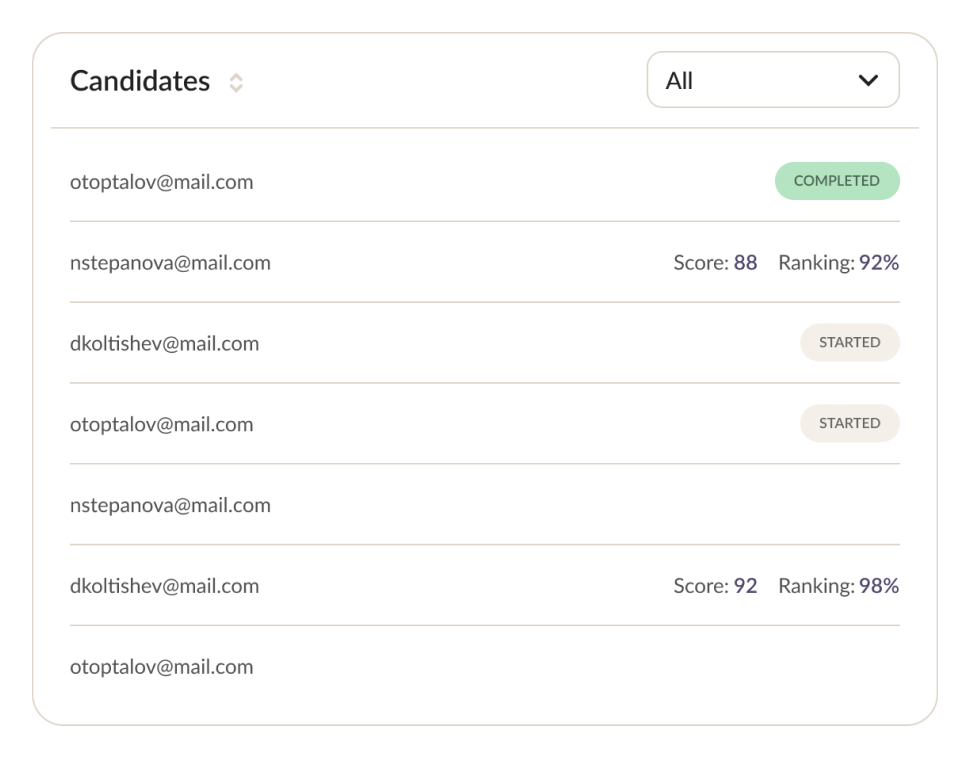
Task: Click the "Ranking:" label in dkoltishev's scored row
Action: click(x=816, y=586)
